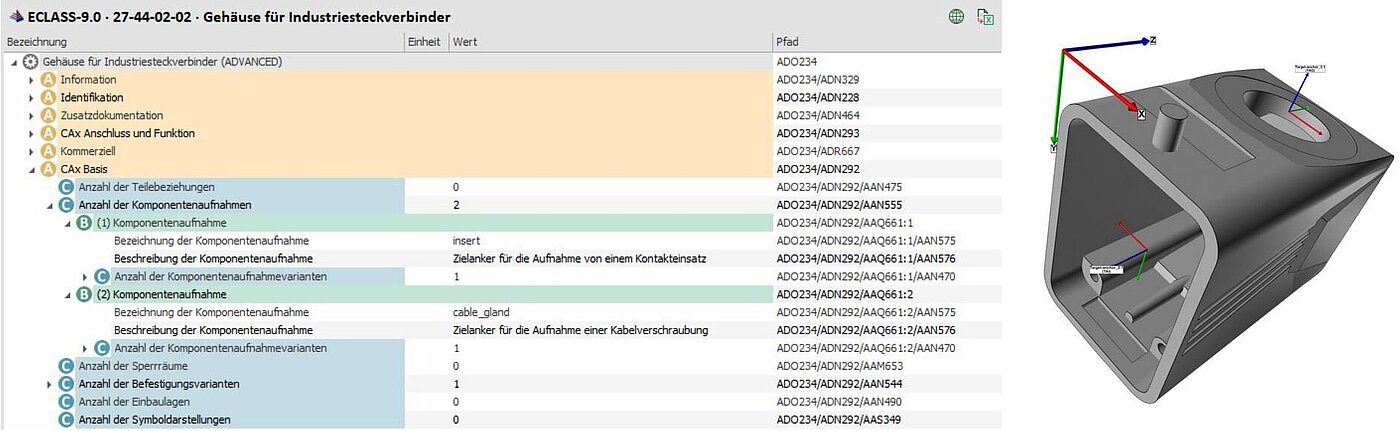1400x431 pixels.
Task: Select the Identifikation row label
Action: click(x=91, y=98)
